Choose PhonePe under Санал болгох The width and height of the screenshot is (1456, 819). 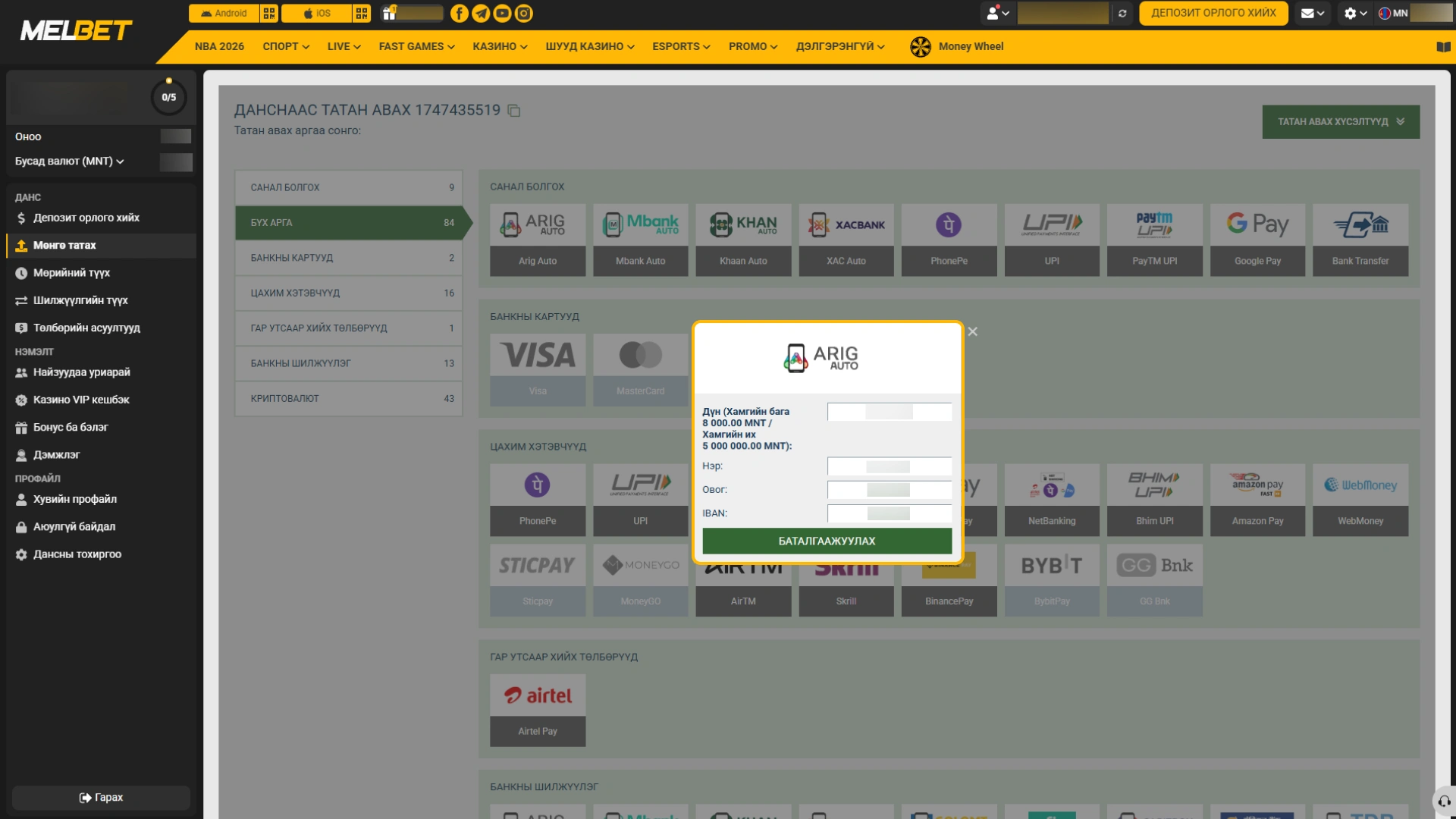pyautogui.click(x=949, y=240)
